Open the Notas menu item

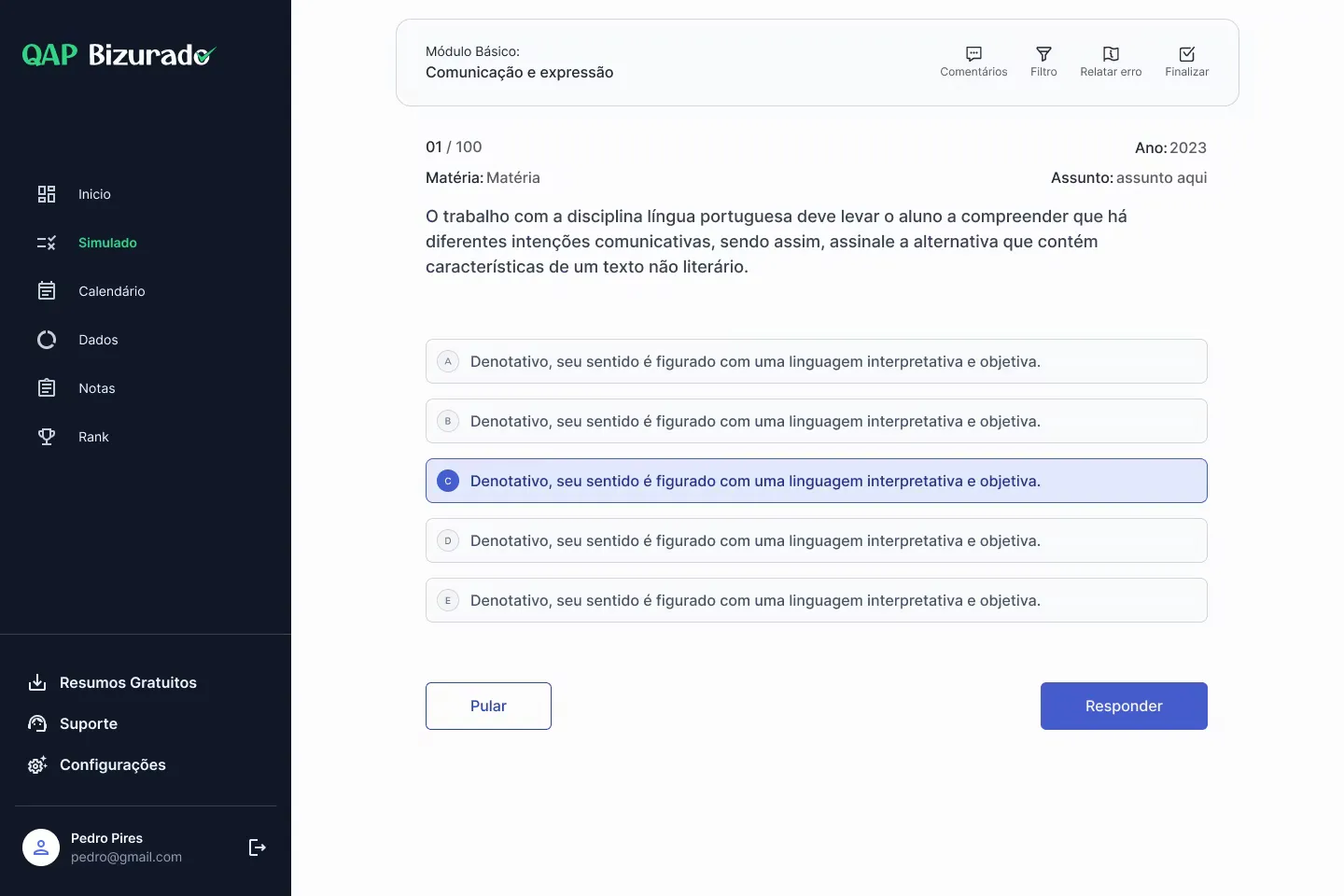point(97,388)
